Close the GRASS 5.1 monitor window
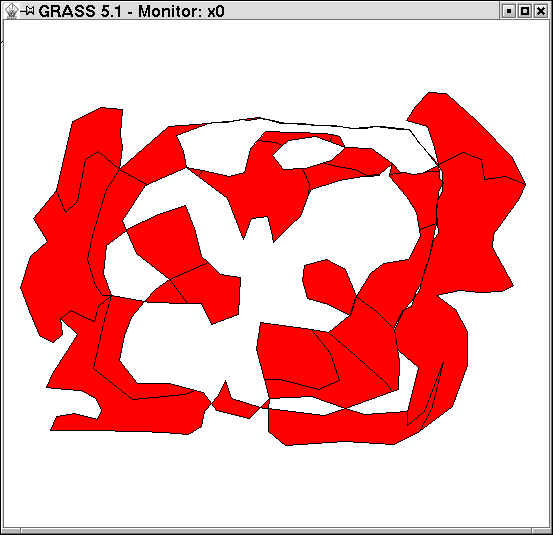 (541, 11)
